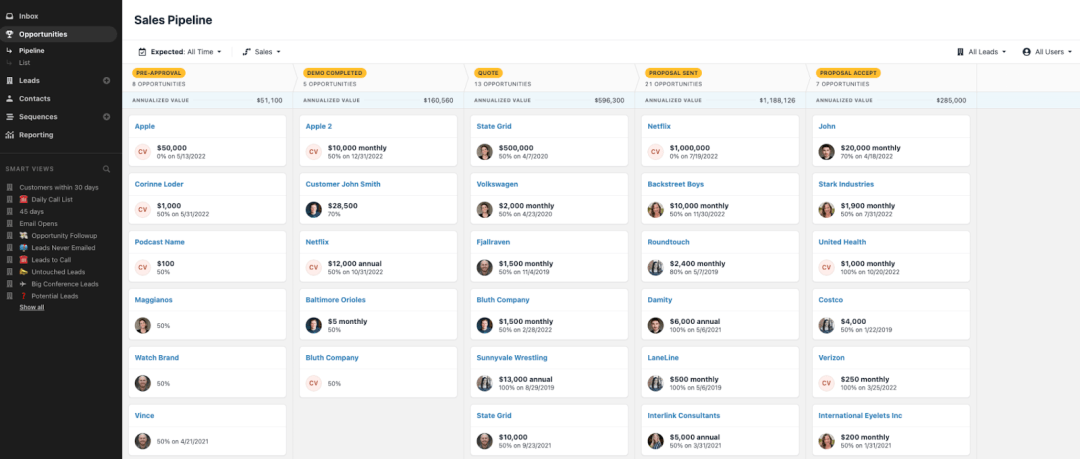Image resolution: width=1080 pixels, height=459 pixels.
Task: Click the Contacts person icon
Action: tap(9, 99)
